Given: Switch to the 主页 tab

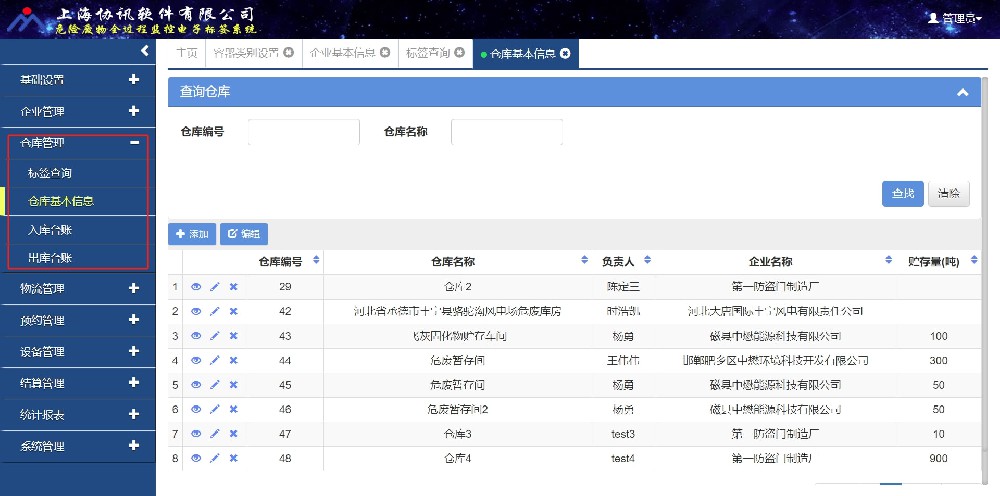Looking at the screenshot, I should 186,53.
